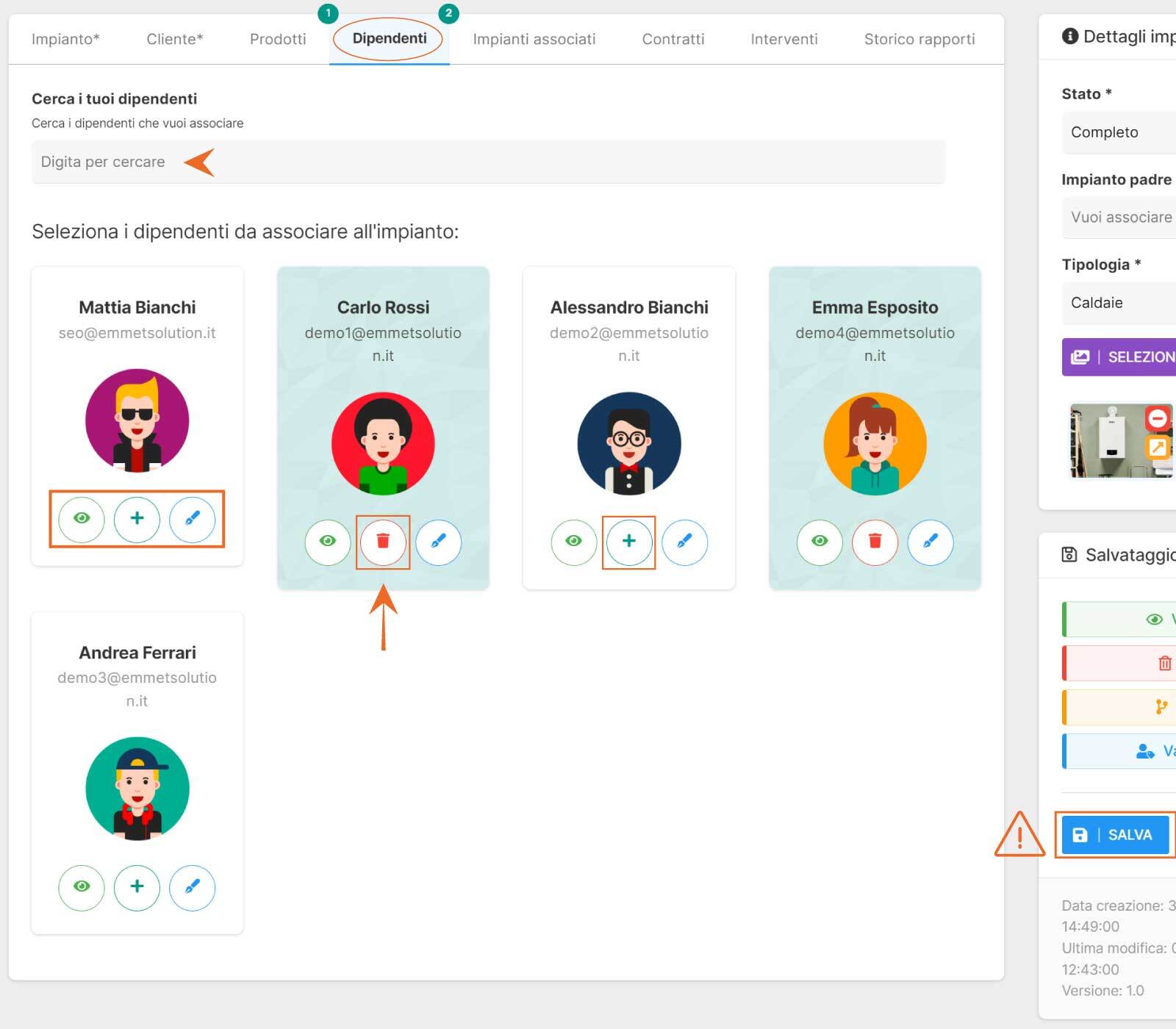Click the purple SELEZIONA image button
The height and width of the screenshot is (1029, 1176).
[1119, 357]
